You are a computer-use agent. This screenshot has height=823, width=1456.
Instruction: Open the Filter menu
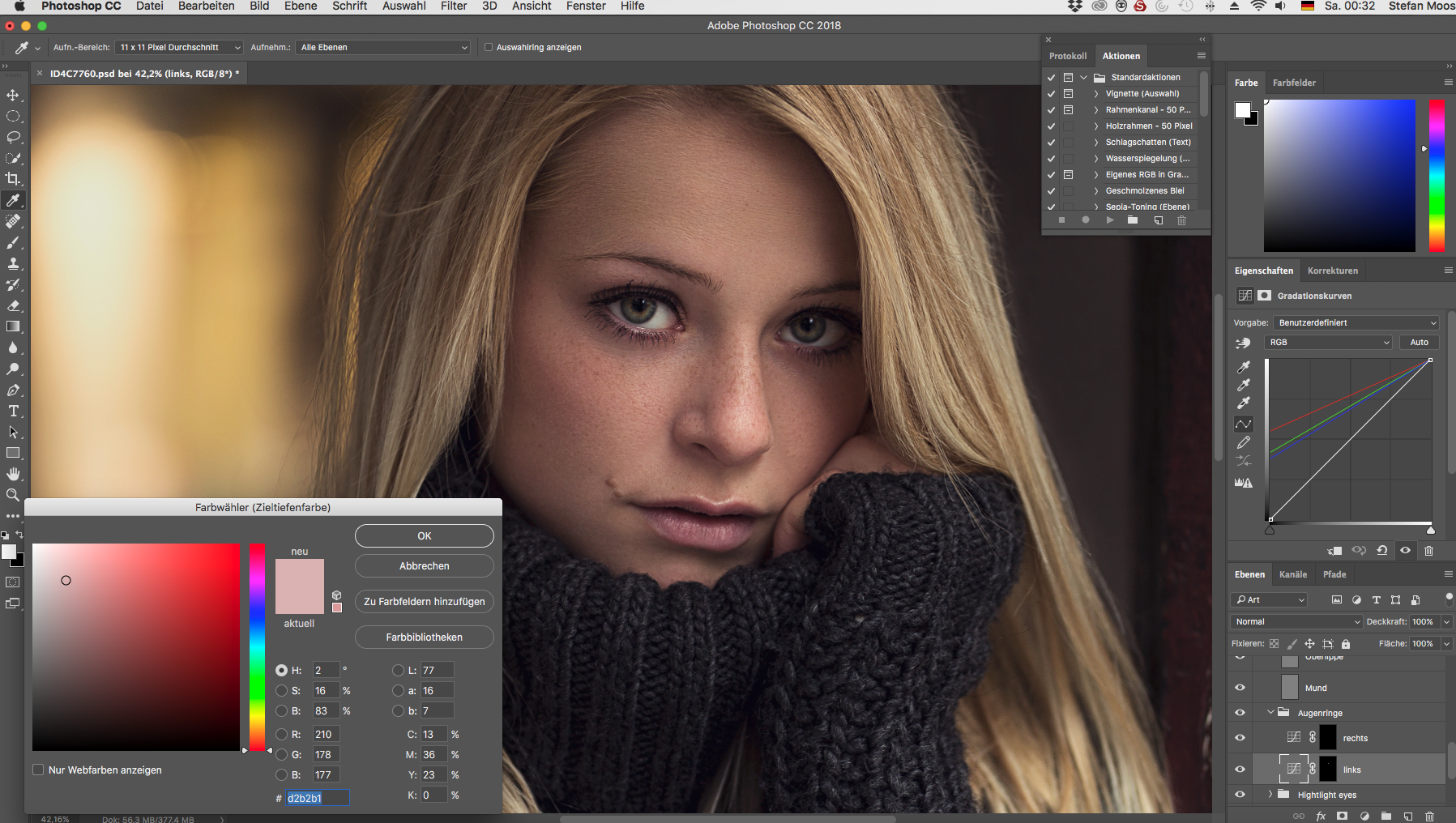[x=454, y=6]
